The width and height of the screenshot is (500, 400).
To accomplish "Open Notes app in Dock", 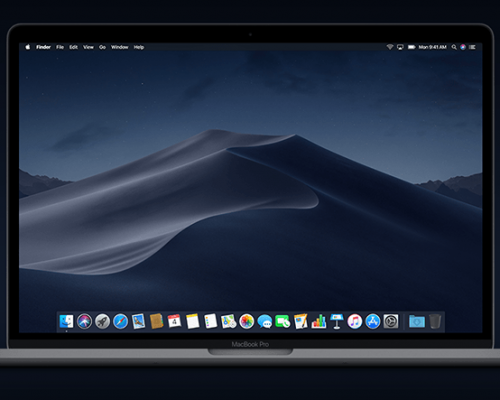I will 192,322.
